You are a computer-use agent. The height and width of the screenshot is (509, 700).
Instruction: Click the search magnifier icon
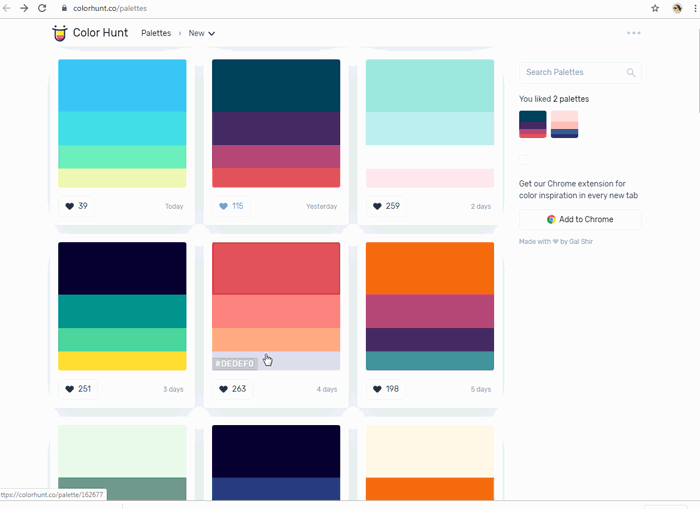coord(630,73)
